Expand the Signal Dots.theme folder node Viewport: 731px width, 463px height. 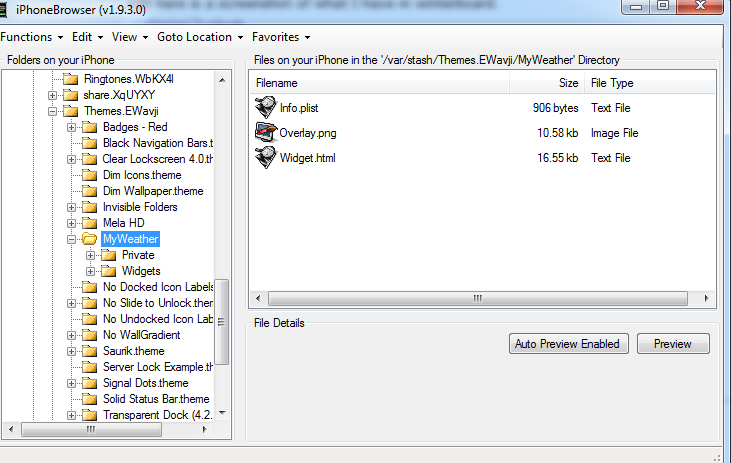point(71,383)
